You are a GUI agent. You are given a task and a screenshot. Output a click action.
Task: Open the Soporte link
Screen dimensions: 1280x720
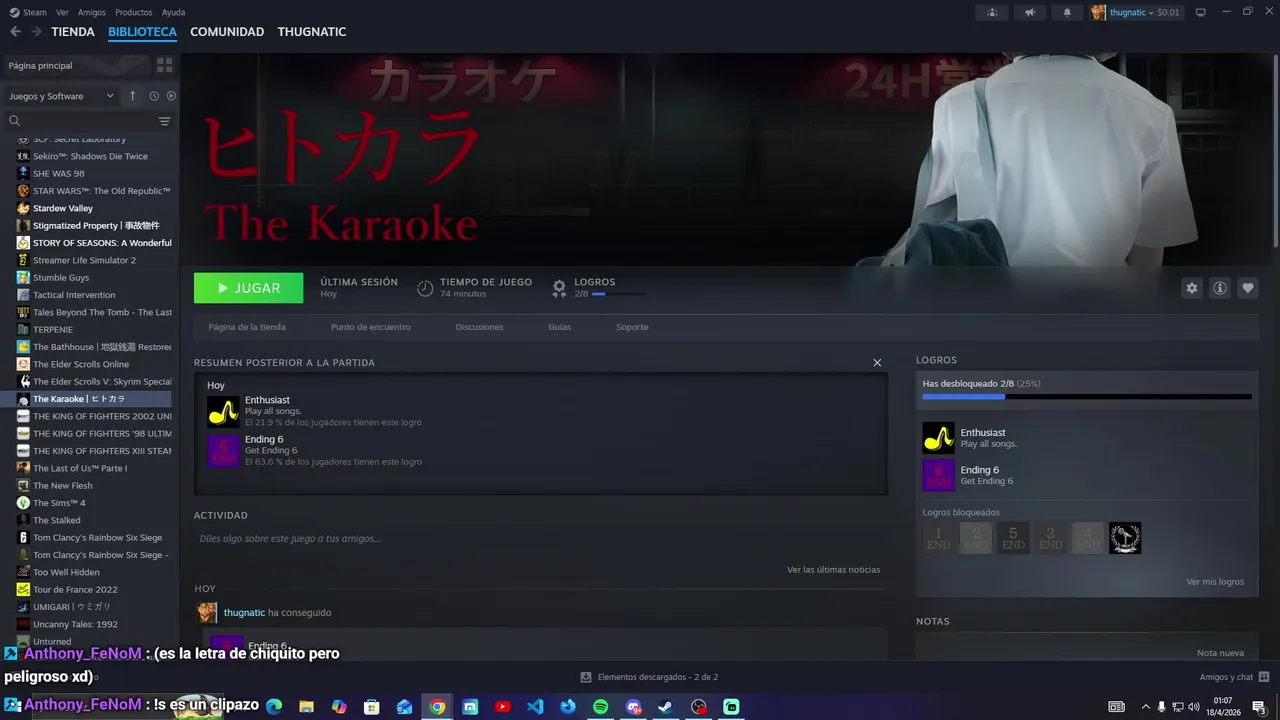(632, 327)
